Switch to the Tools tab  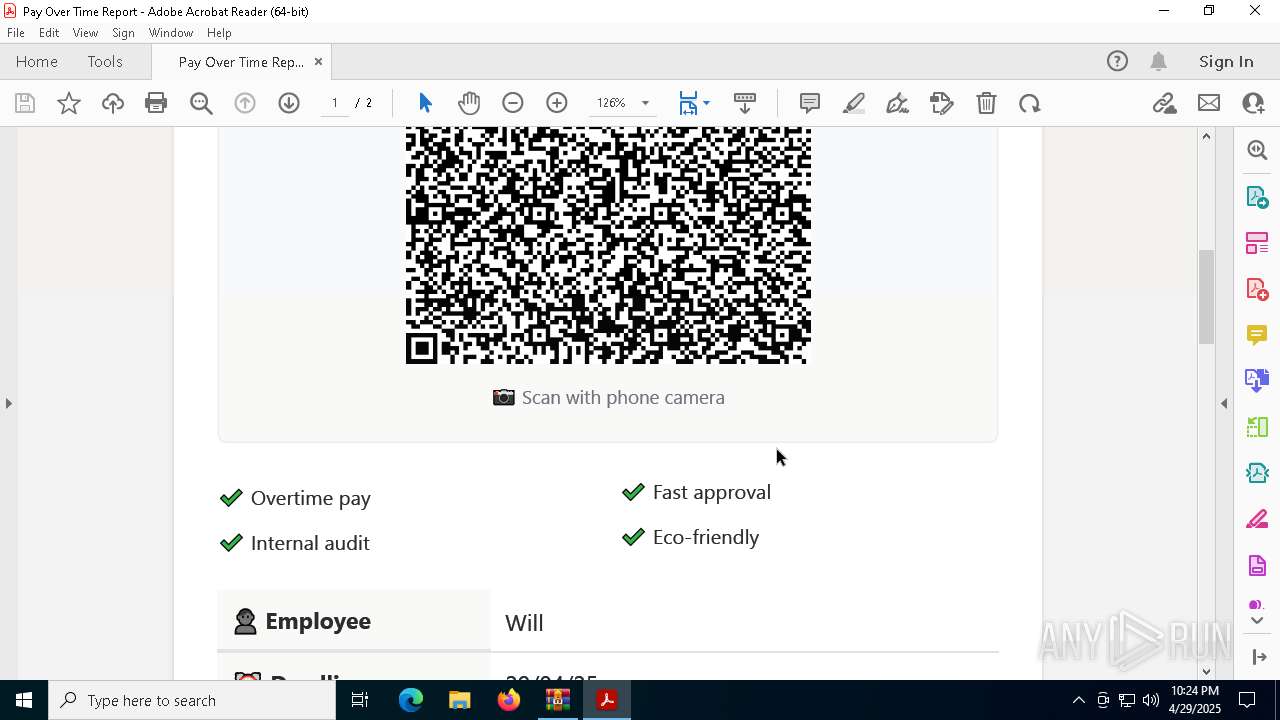(105, 61)
